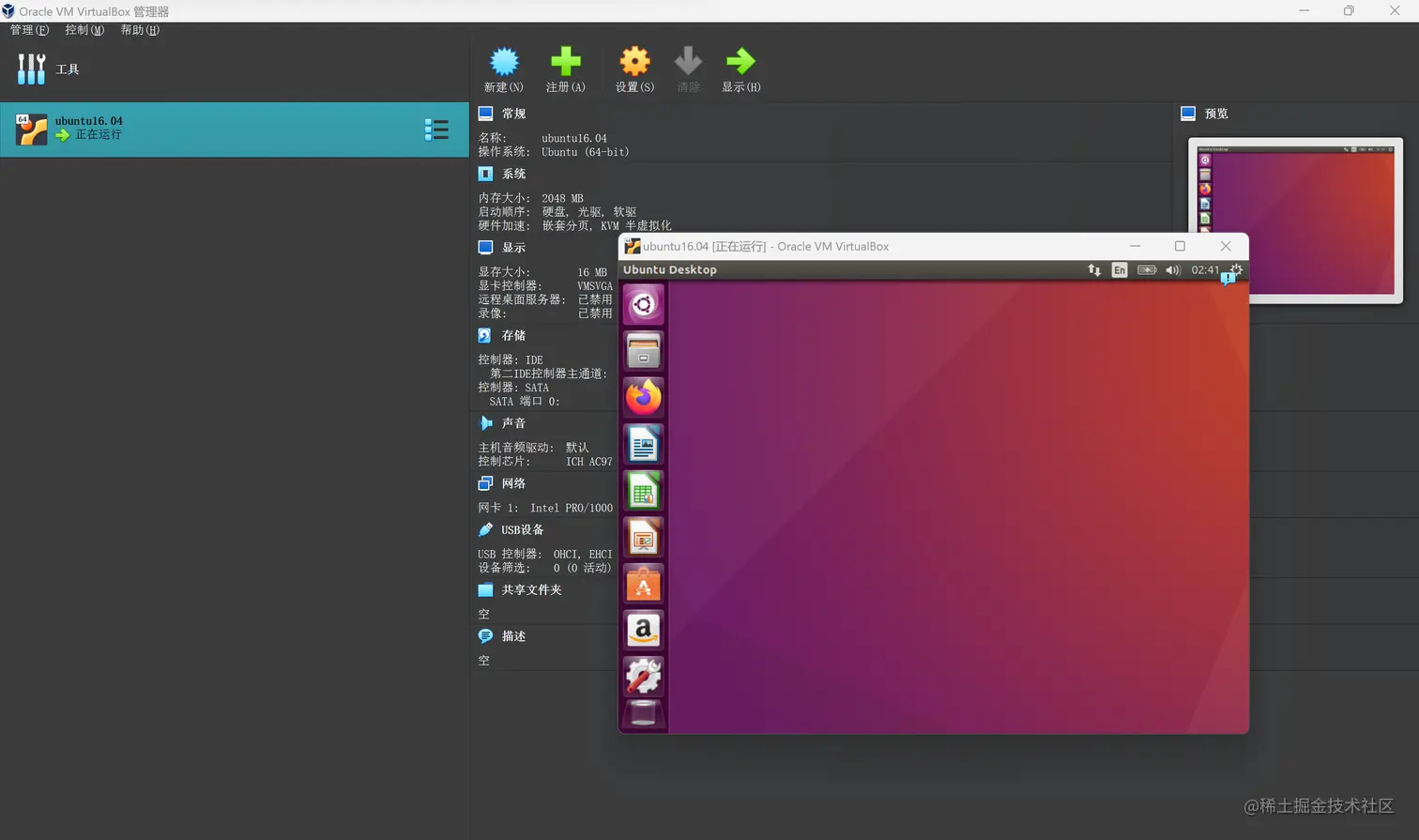Screen dimensions: 1419x840
Task: Launch Firefox from the Ubuntu launcher
Action: point(643,397)
